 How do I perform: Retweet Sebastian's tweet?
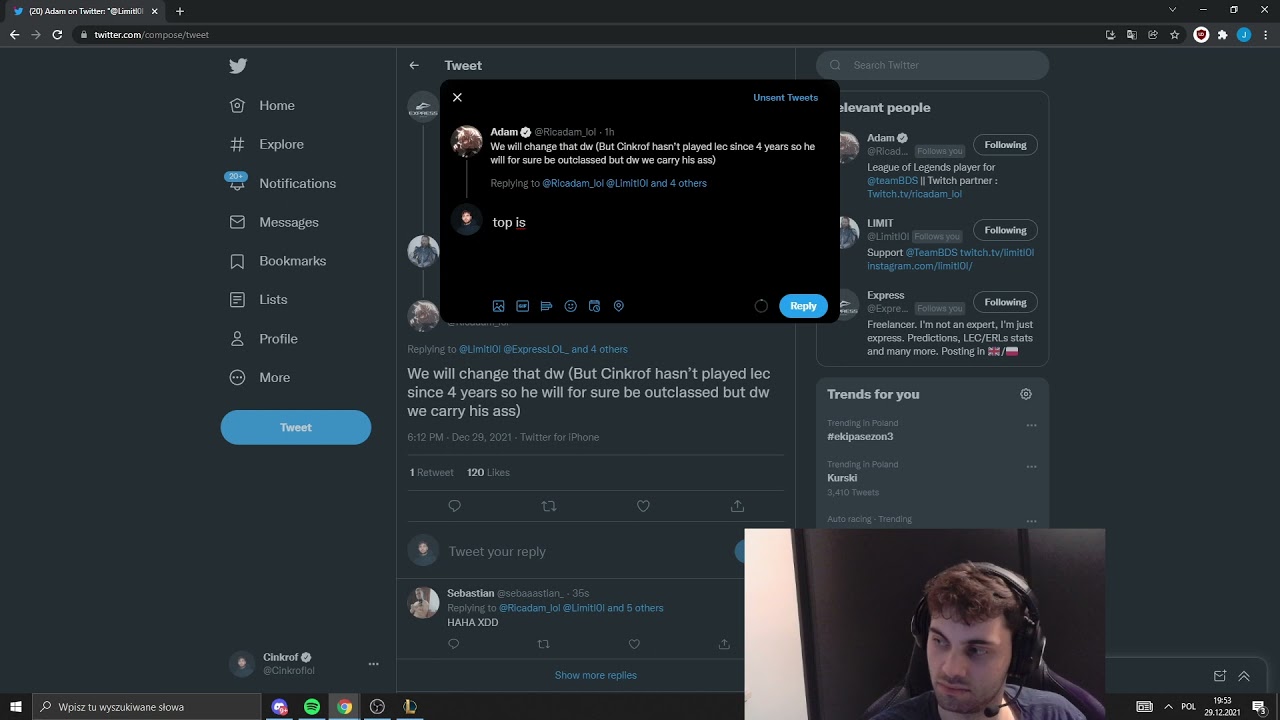[544, 644]
